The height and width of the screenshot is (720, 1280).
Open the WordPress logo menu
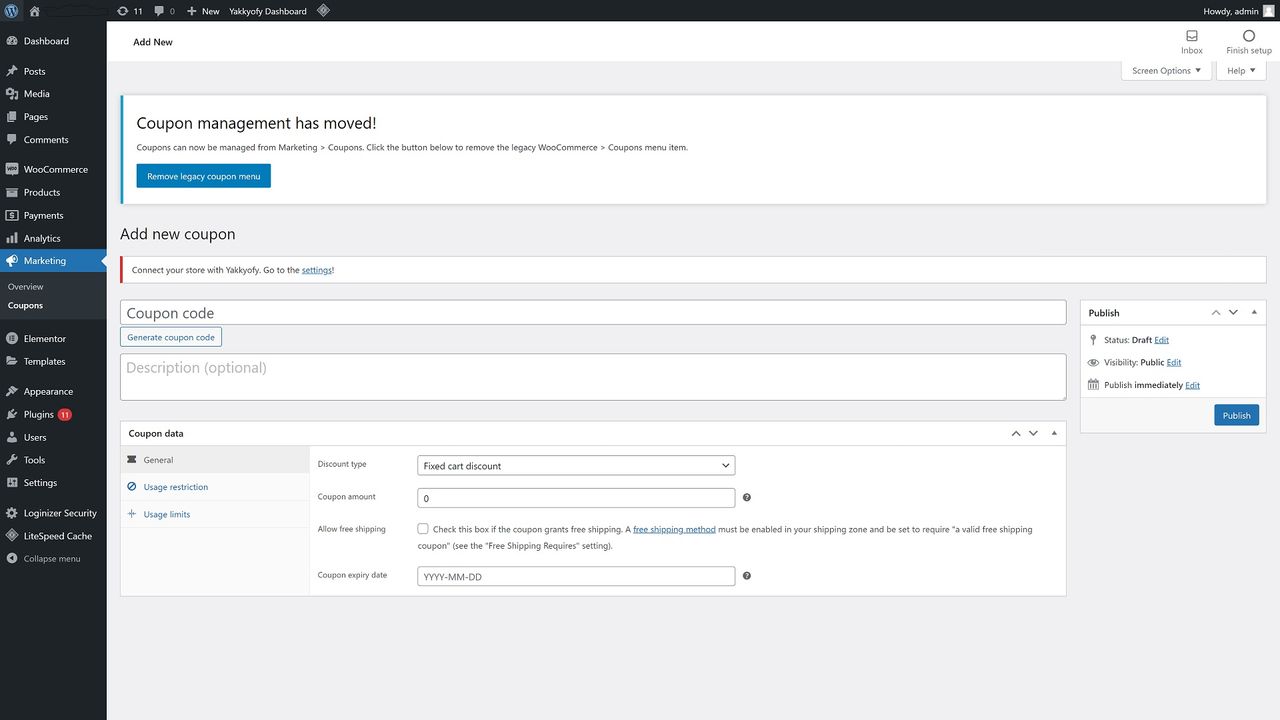[11, 11]
